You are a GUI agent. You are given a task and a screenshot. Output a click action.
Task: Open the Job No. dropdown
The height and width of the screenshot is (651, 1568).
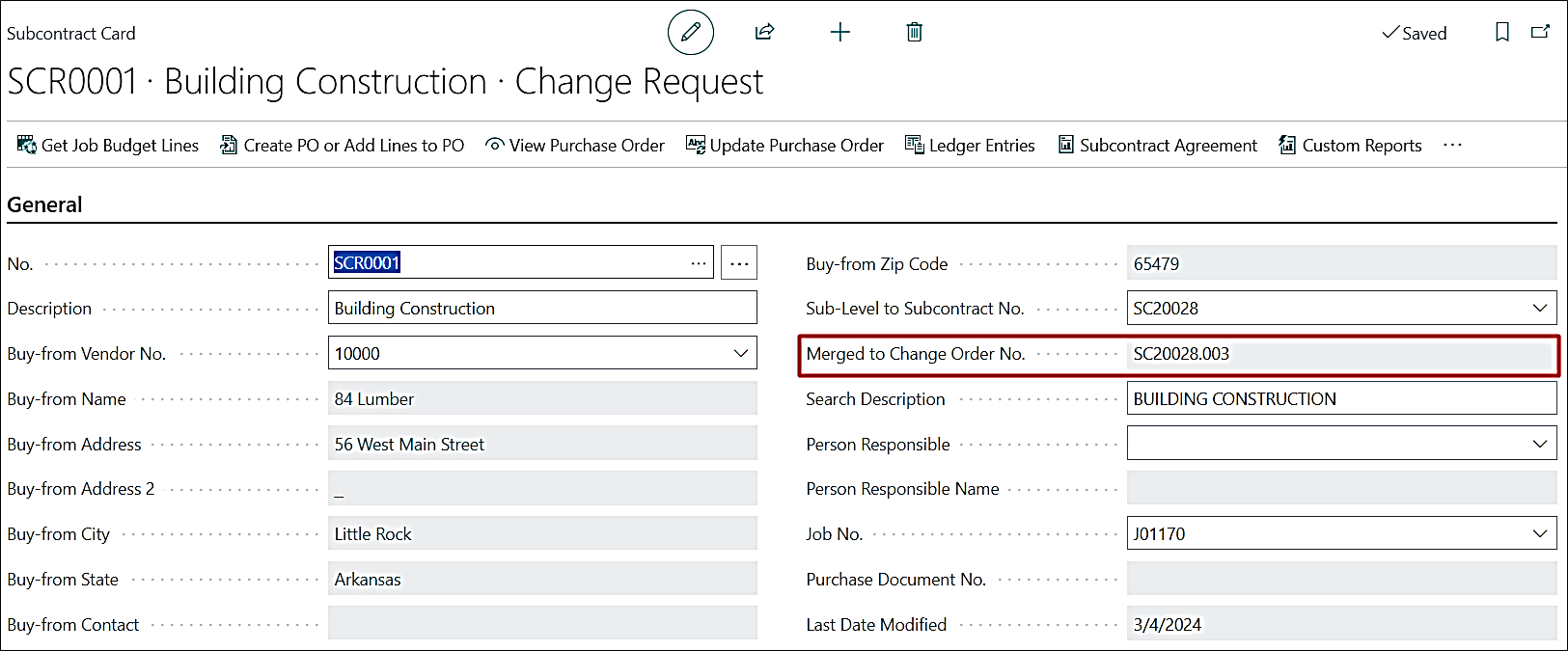click(x=1539, y=534)
